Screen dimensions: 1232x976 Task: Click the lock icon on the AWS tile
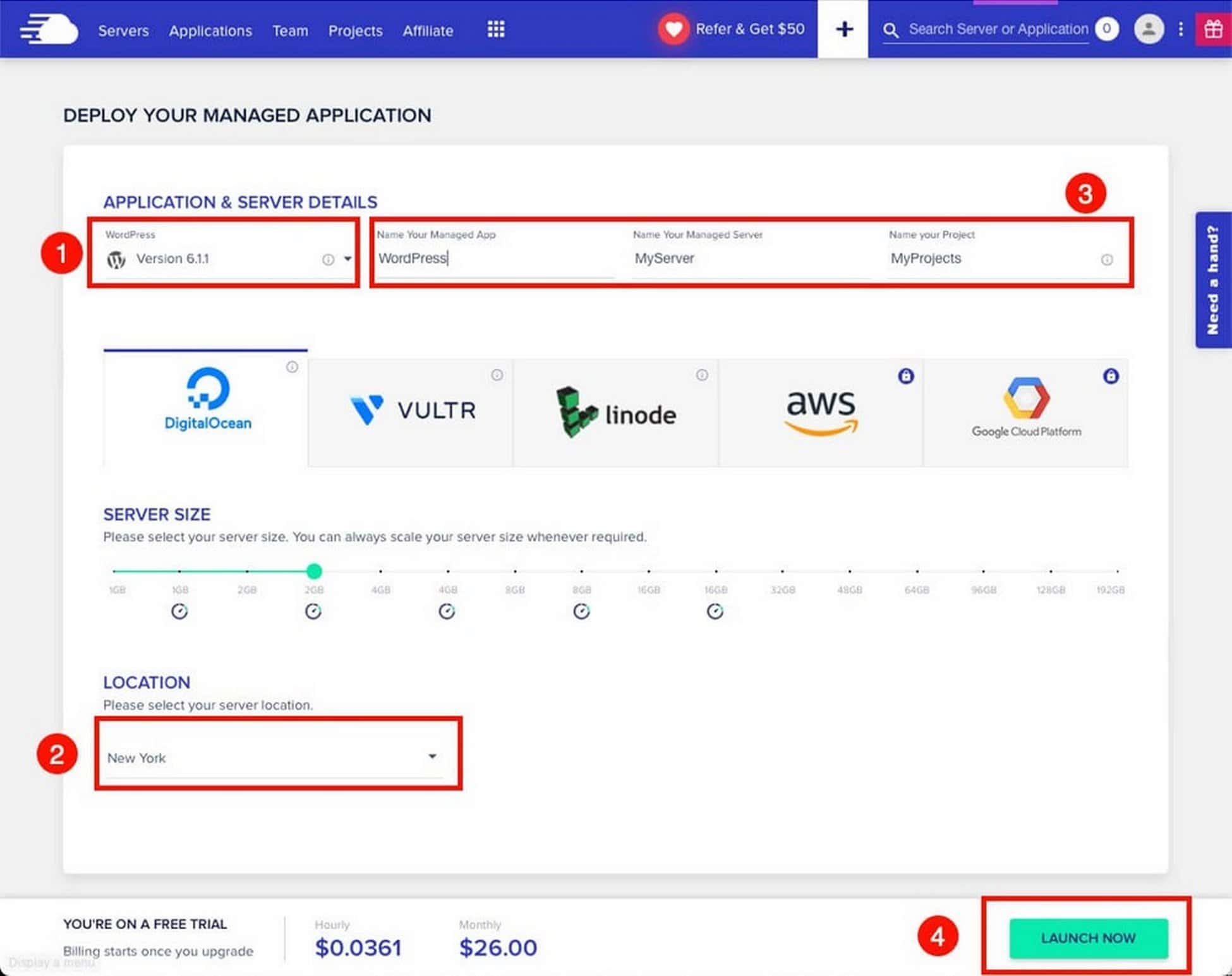906,375
